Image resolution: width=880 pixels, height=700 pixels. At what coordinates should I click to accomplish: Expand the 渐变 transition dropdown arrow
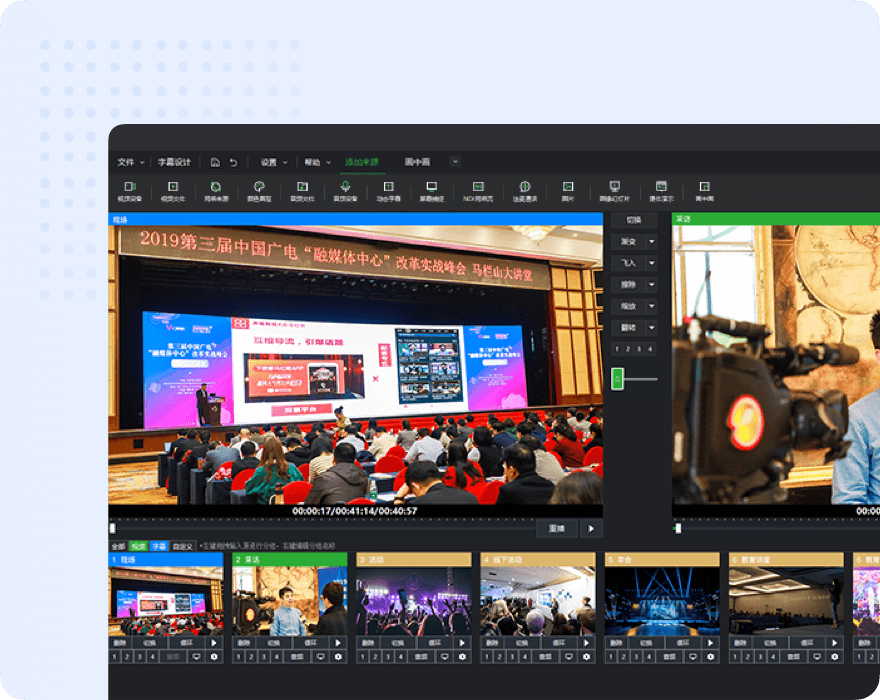[651, 242]
